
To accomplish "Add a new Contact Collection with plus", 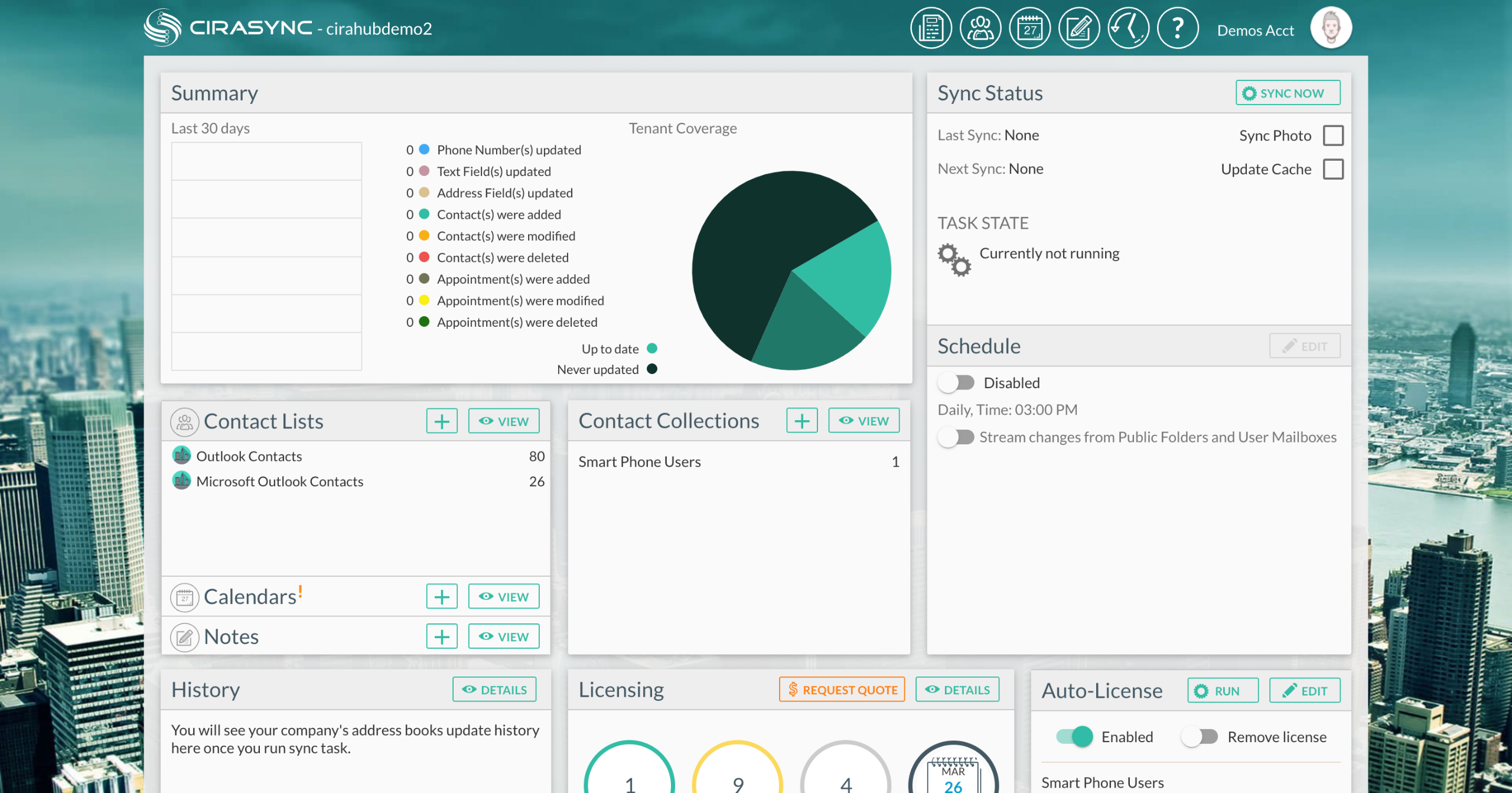I will (x=801, y=421).
